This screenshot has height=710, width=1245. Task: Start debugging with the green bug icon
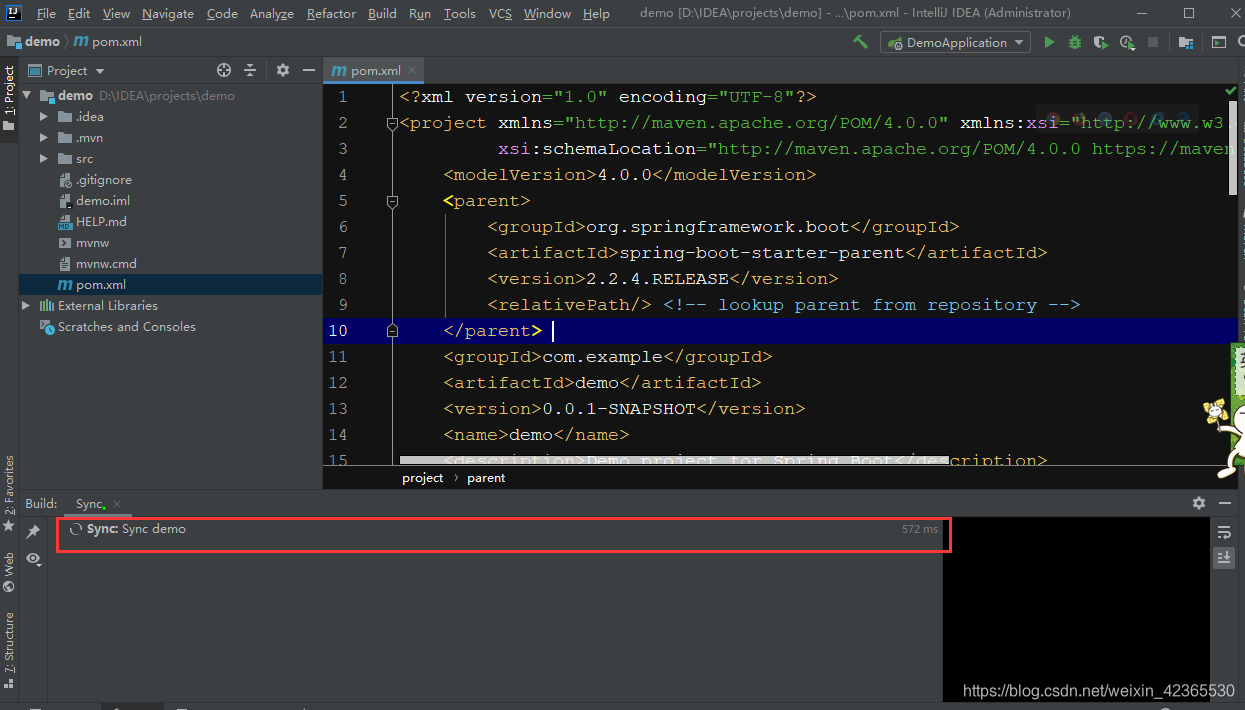coord(1075,42)
